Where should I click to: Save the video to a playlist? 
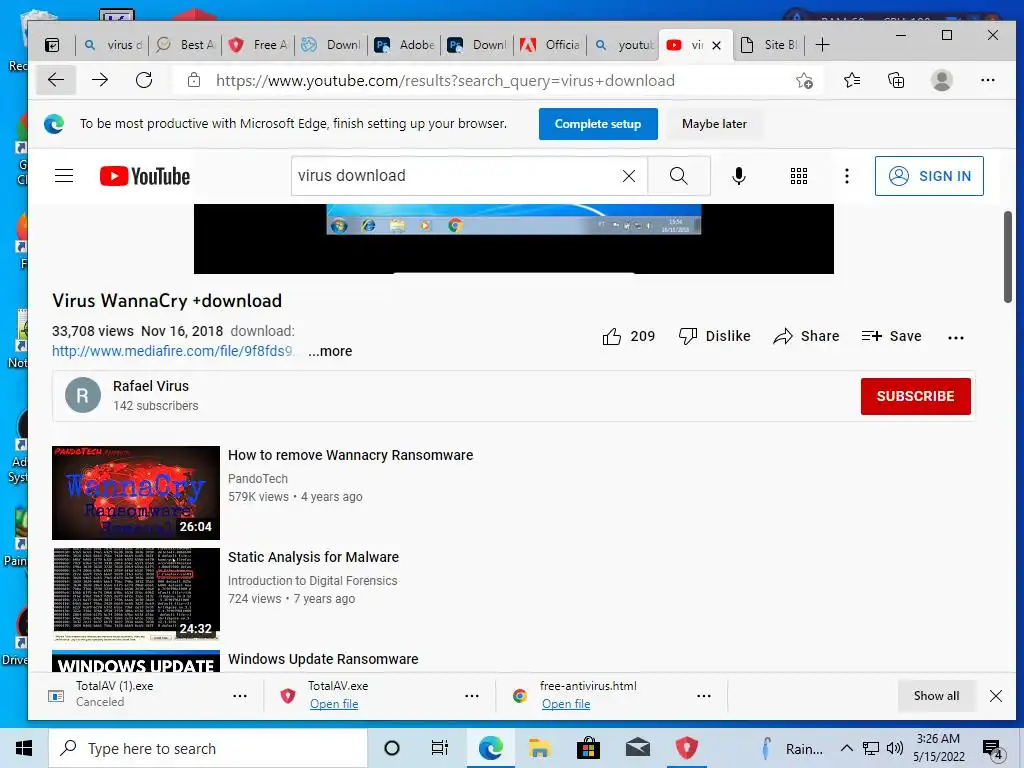tap(891, 336)
